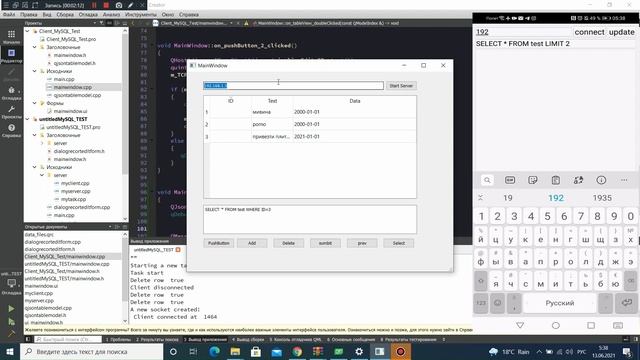Run the project with green play button
Screen dimensions: 640x360
[x=11, y=309]
